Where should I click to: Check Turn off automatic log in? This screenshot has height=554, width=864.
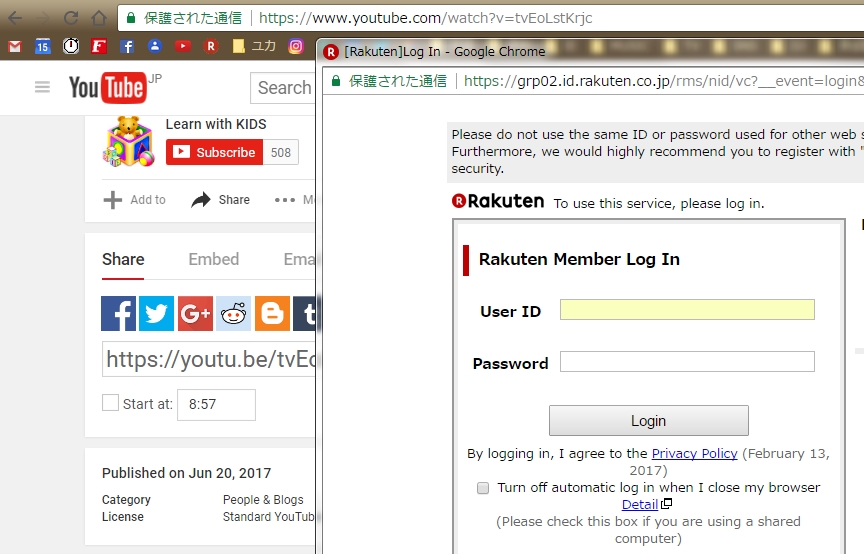[x=483, y=488]
